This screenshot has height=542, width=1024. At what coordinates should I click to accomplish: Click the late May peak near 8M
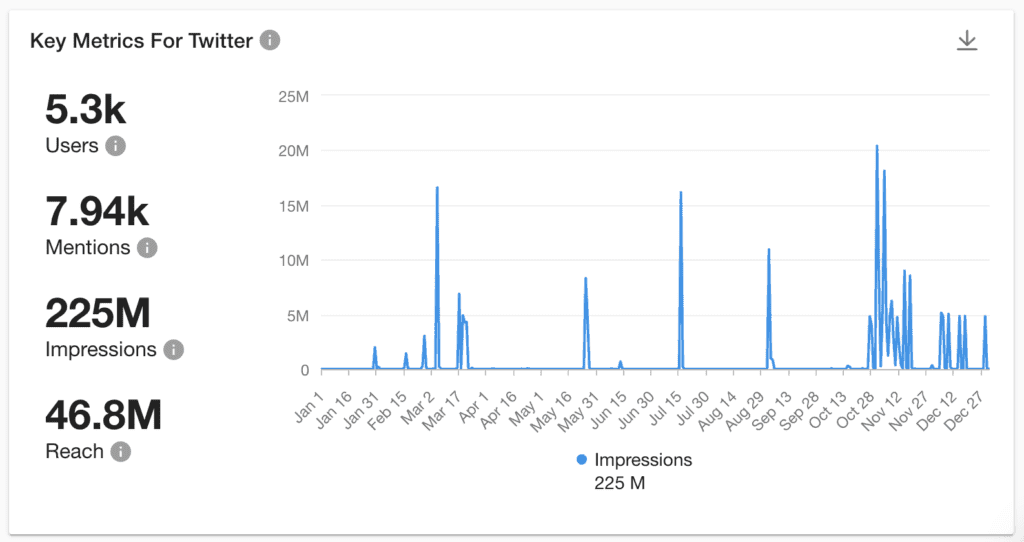585,279
